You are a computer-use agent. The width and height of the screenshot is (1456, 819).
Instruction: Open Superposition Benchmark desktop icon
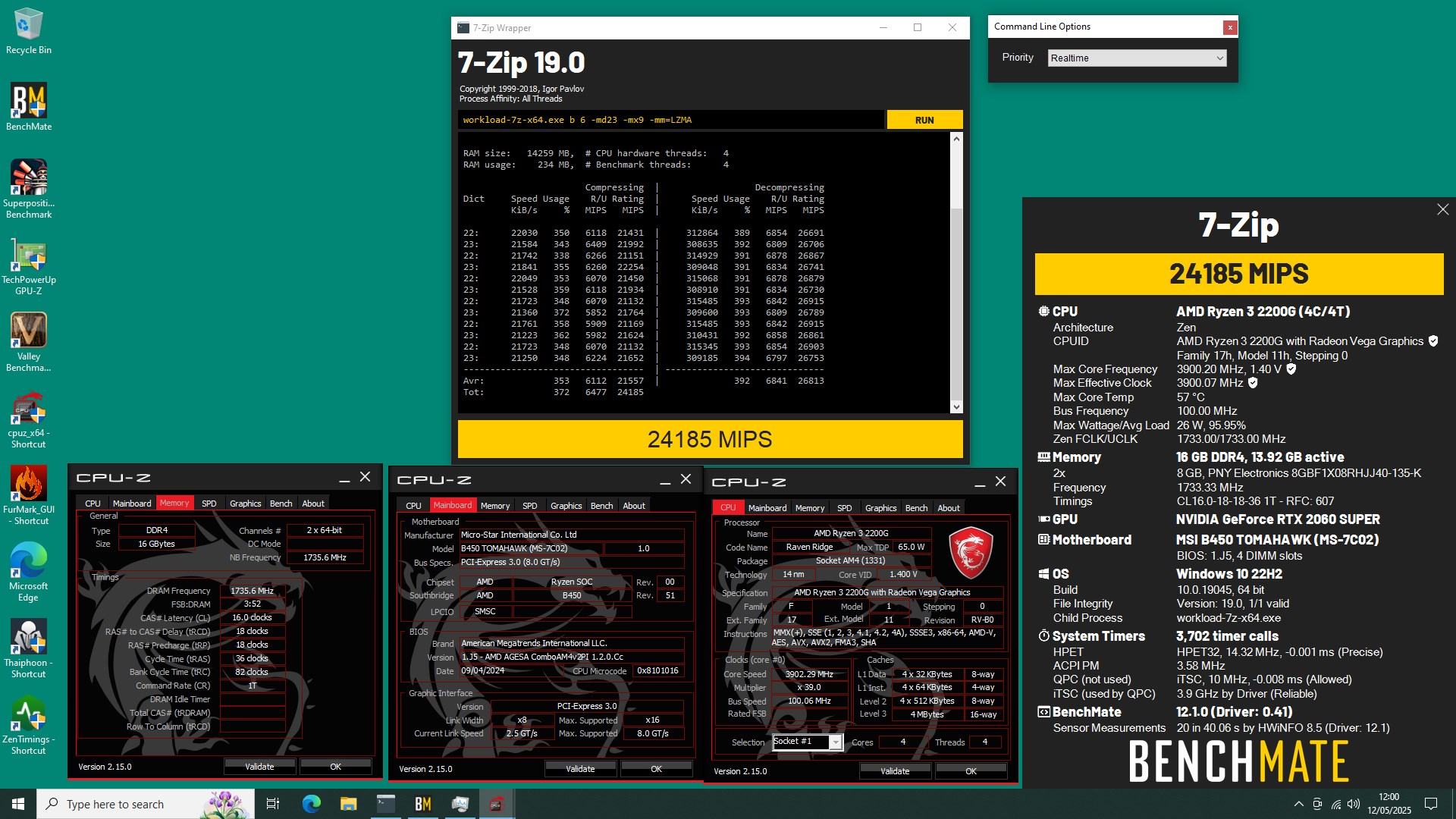(29, 190)
